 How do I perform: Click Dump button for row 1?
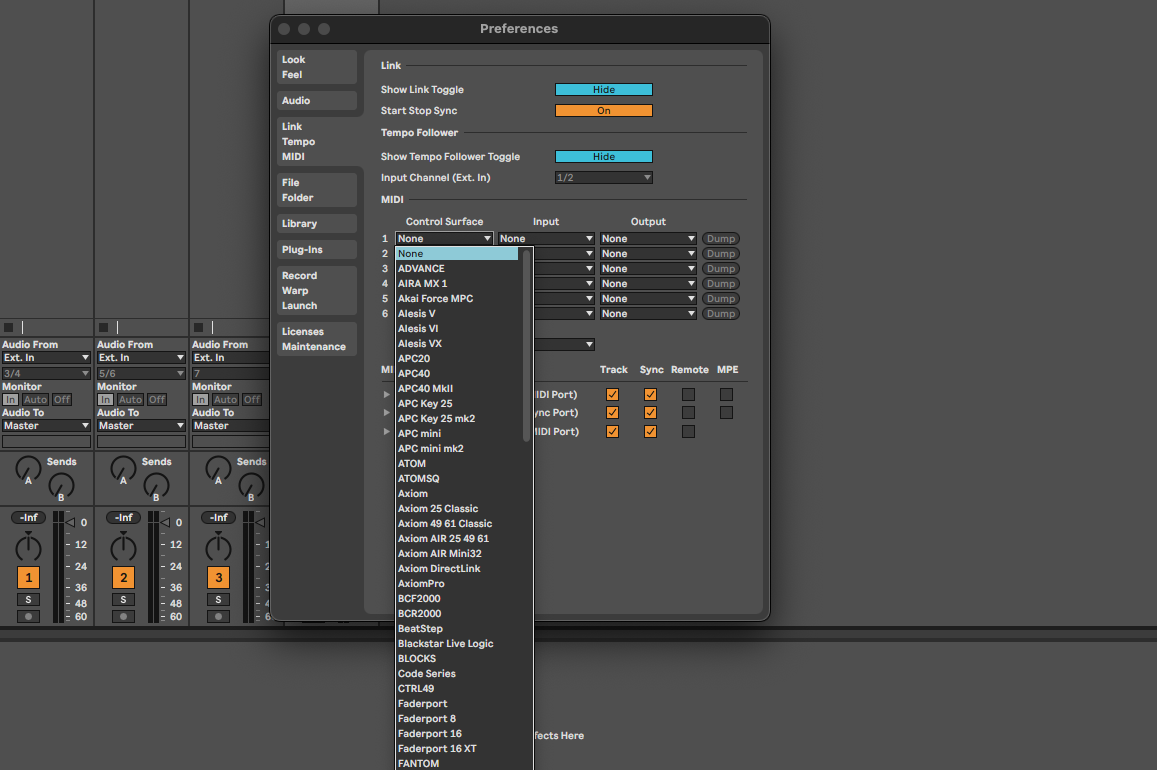(x=720, y=239)
